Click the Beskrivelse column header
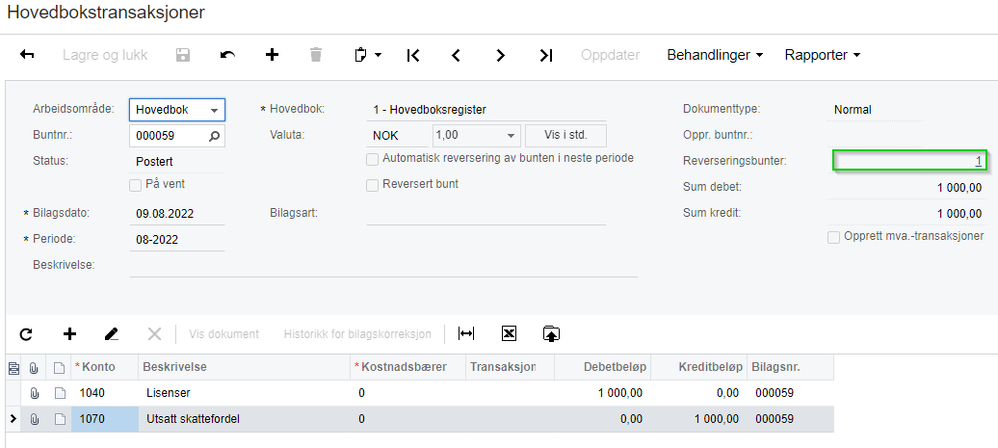Image resolution: width=998 pixels, height=448 pixels. click(x=244, y=367)
